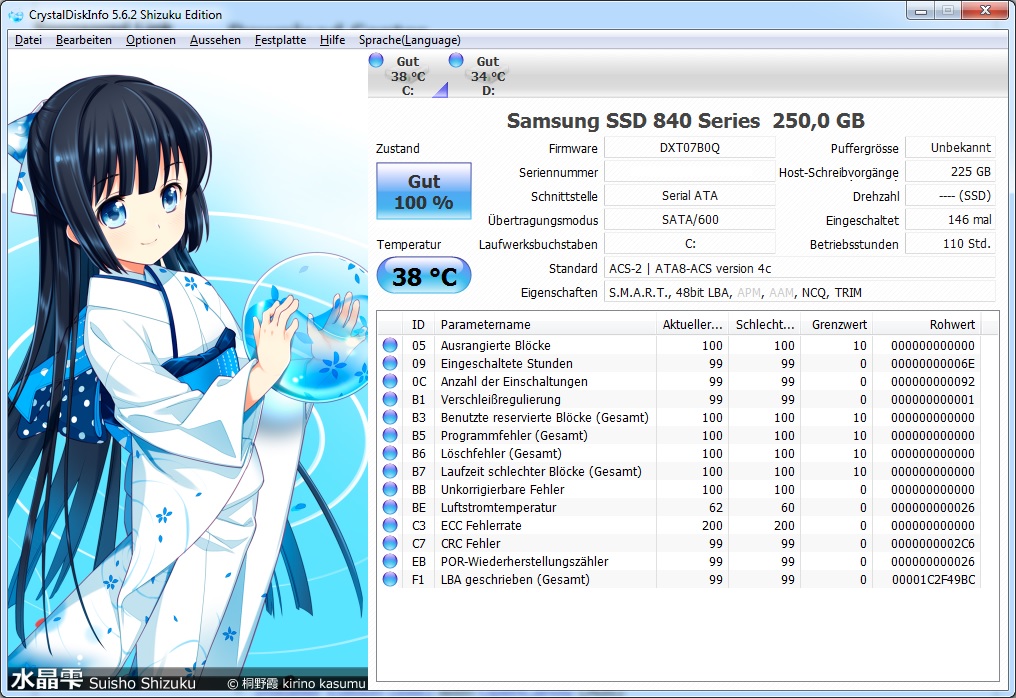Switch to drive D: tab
Screen dimensions: 1016x698
pyautogui.click(x=487, y=76)
